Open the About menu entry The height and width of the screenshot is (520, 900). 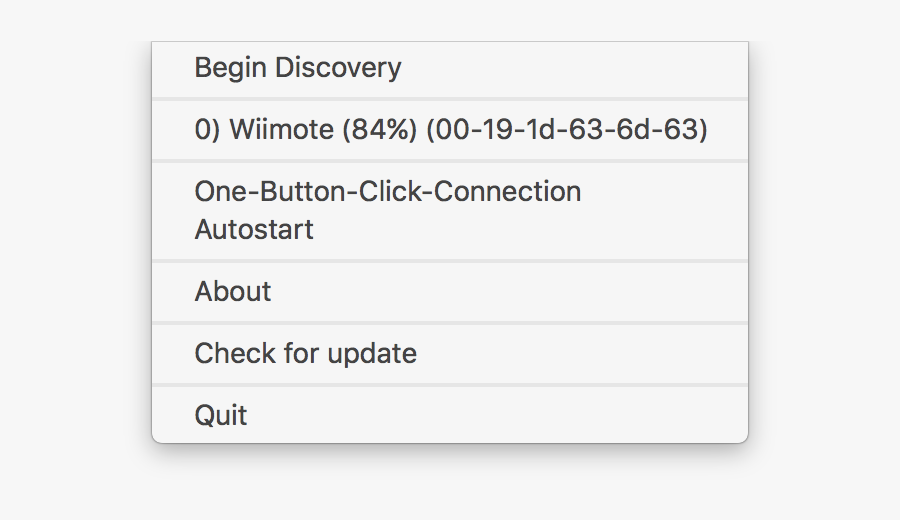coord(233,292)
